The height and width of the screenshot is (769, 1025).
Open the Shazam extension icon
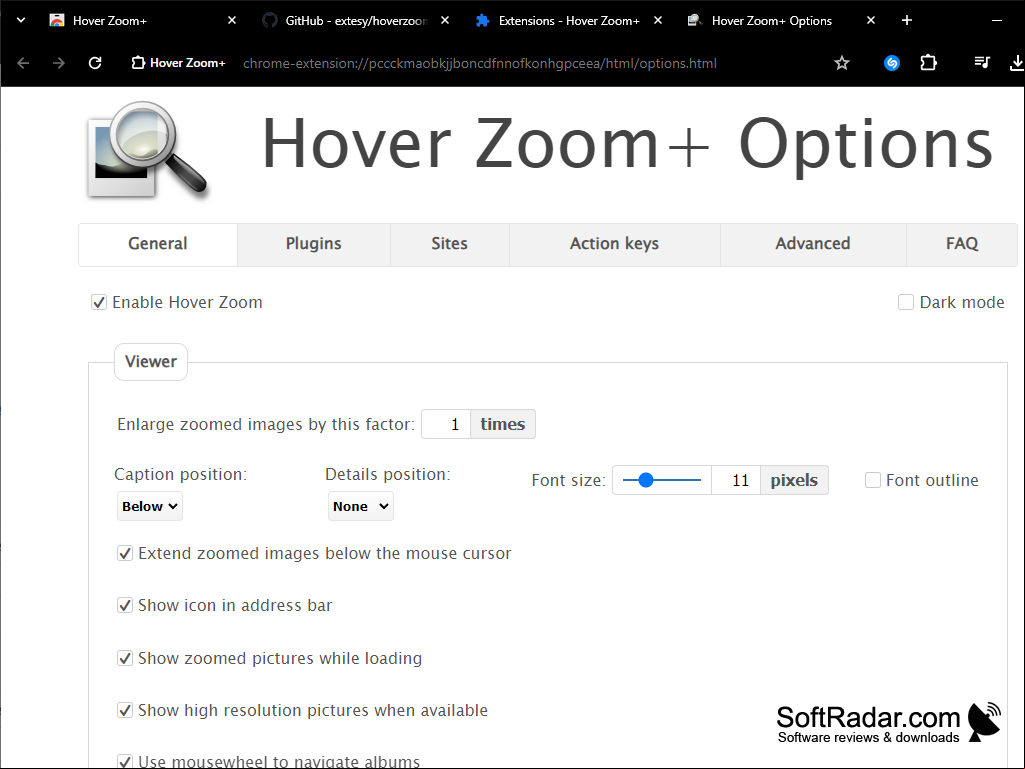tap(892, 63)
